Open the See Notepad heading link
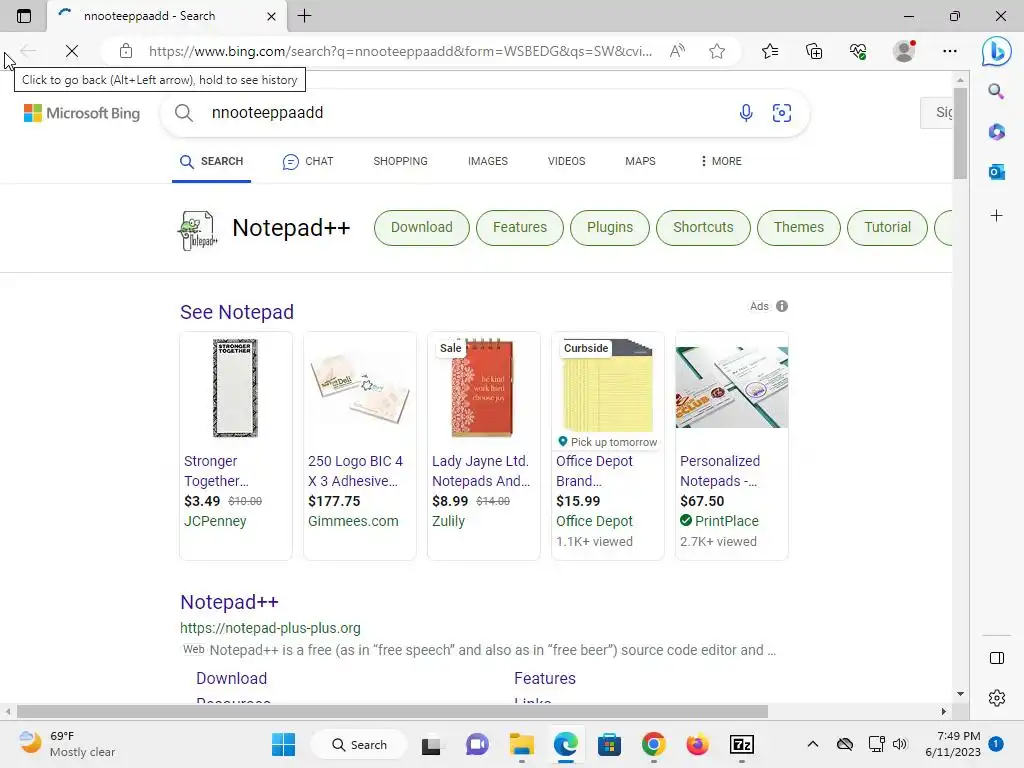 pos(237,312)
